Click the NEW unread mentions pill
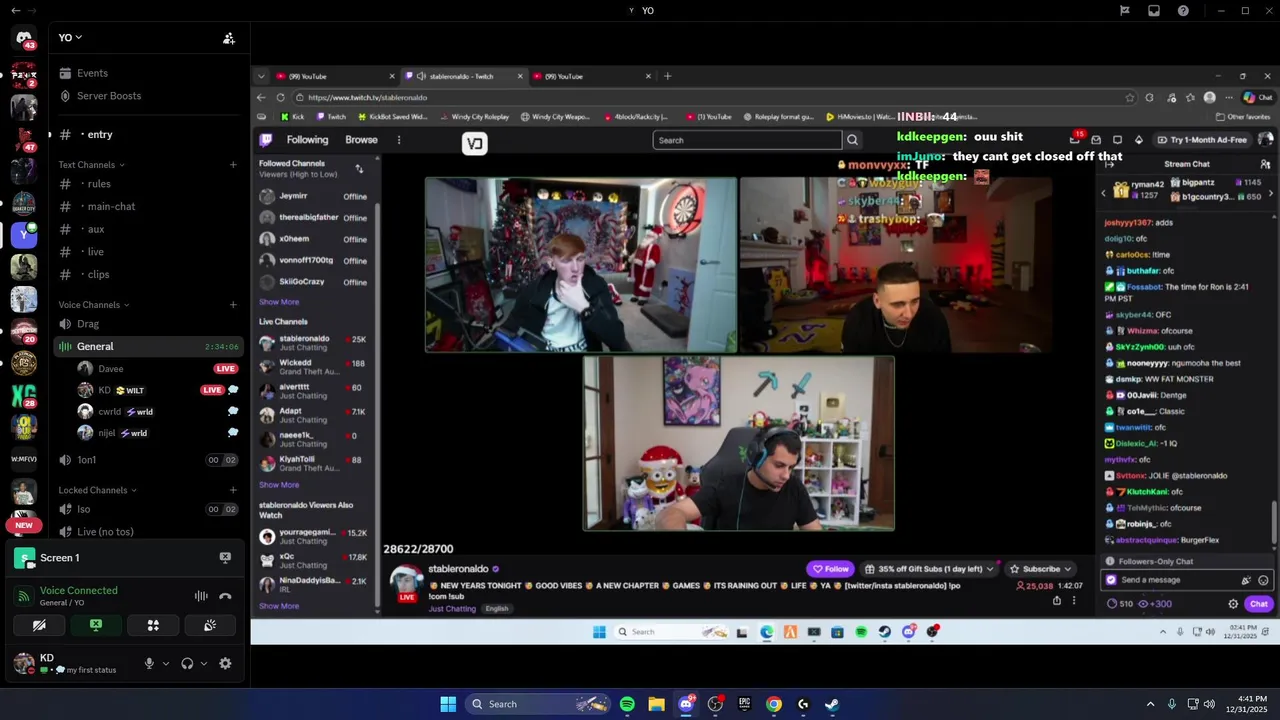 point(24,525)
